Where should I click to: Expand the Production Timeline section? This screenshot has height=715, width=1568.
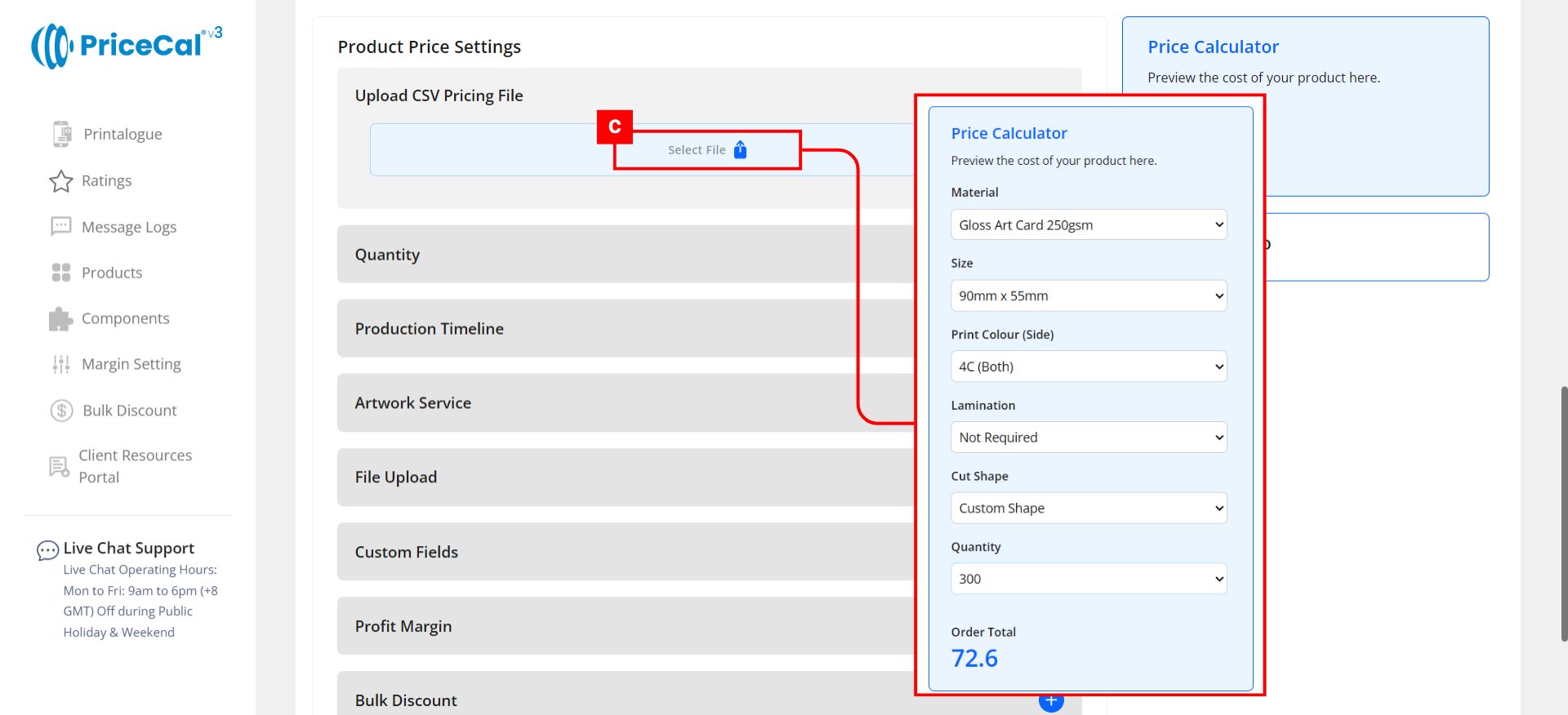pos(429,328)
